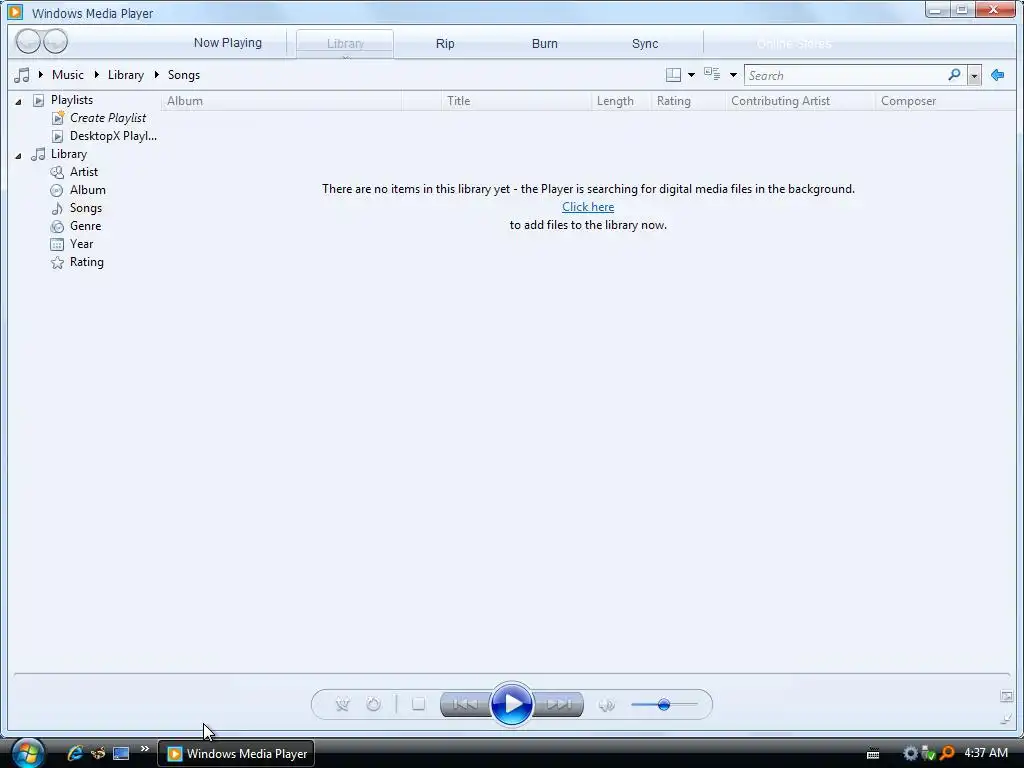Sort by Contributing Artist column header

click(x=800, y=101)
